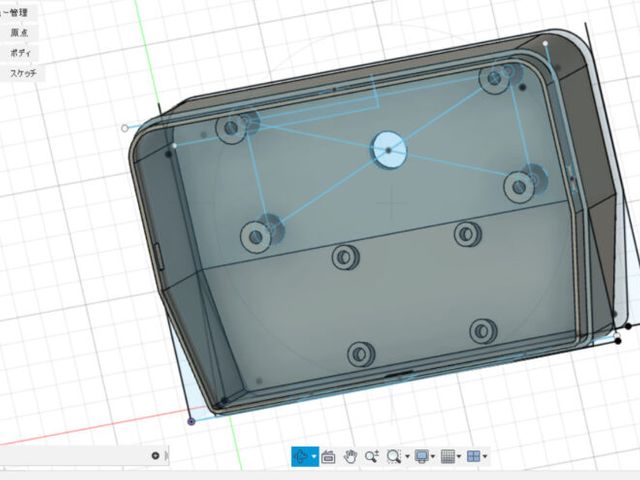Select the Orbit tool in navigation bar

pos(300,456)
